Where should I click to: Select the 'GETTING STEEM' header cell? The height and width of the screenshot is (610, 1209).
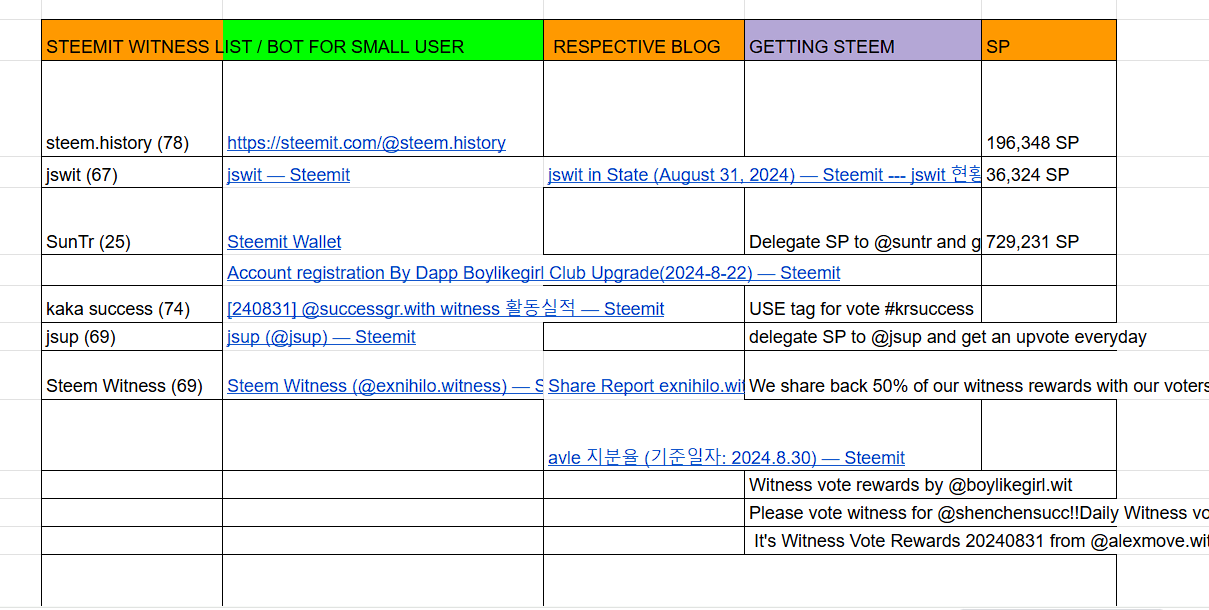[x=863, y=40]
